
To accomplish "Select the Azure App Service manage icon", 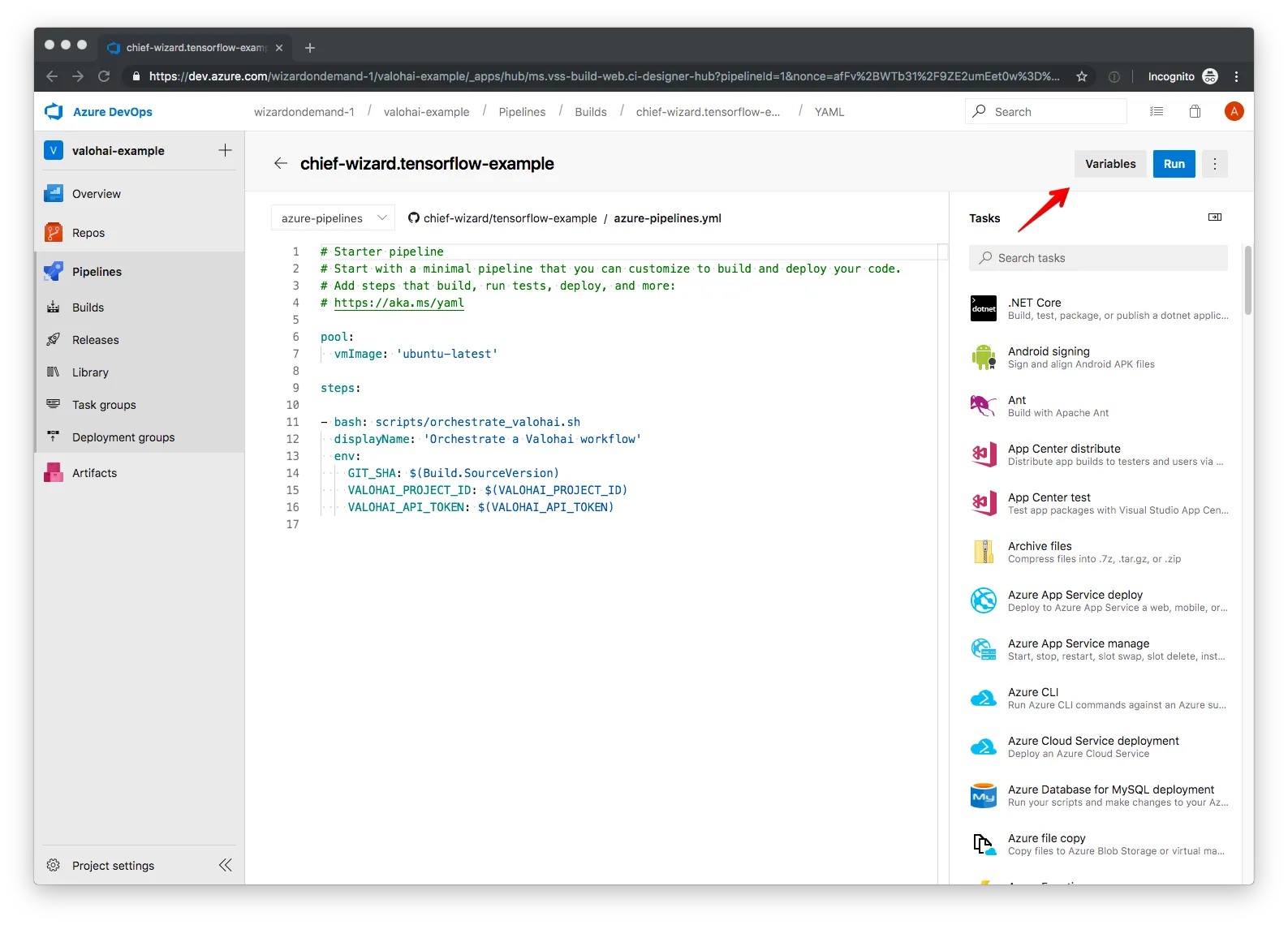I will click(984, 650).
